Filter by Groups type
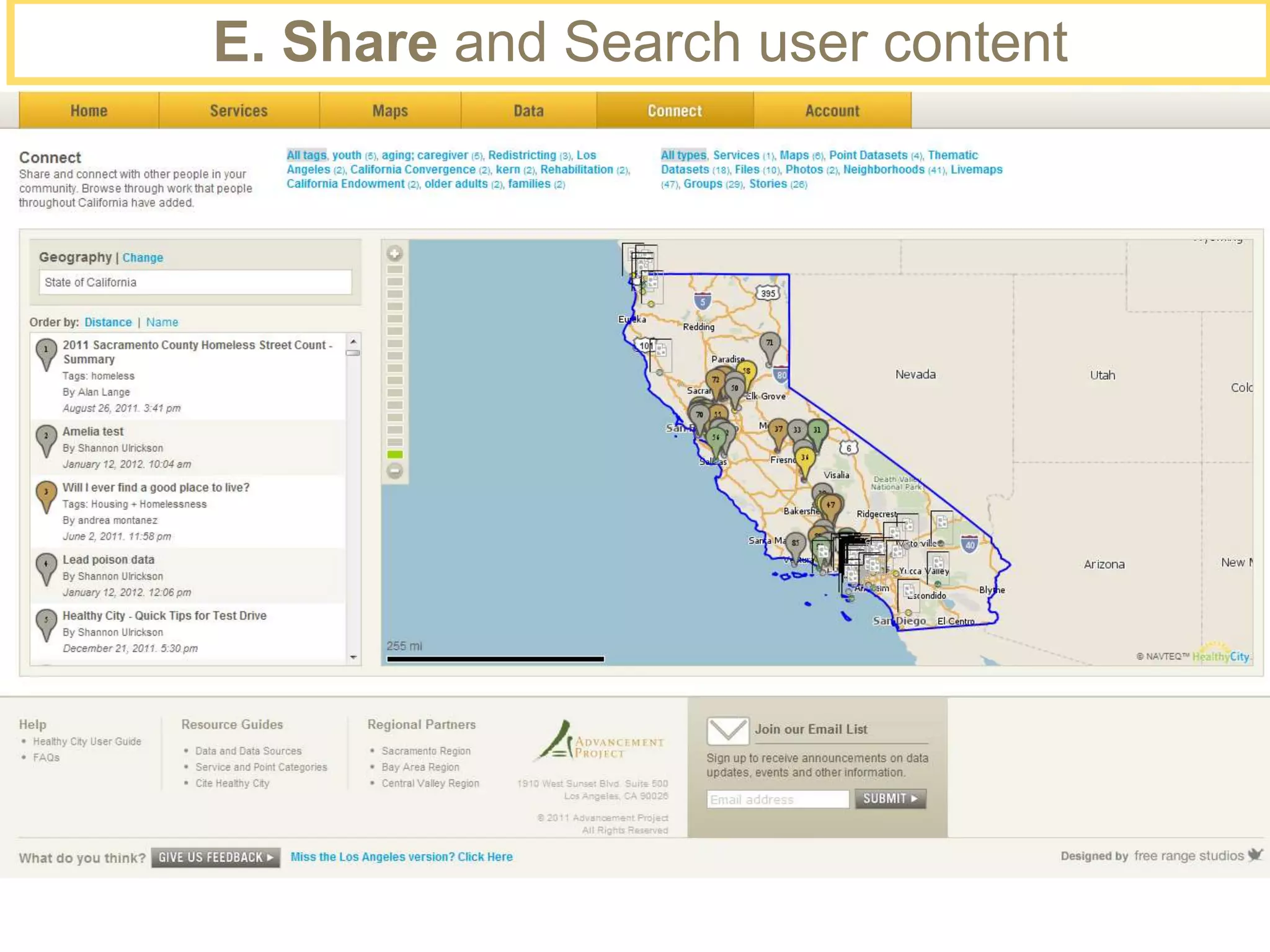Viewport: 1270px width, 952px height. [703, 183]
